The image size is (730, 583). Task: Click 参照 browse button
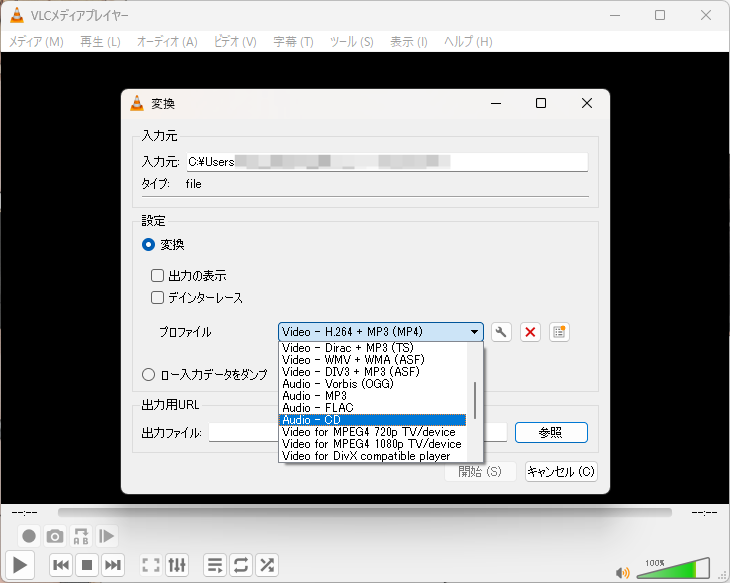click(551, 433)
